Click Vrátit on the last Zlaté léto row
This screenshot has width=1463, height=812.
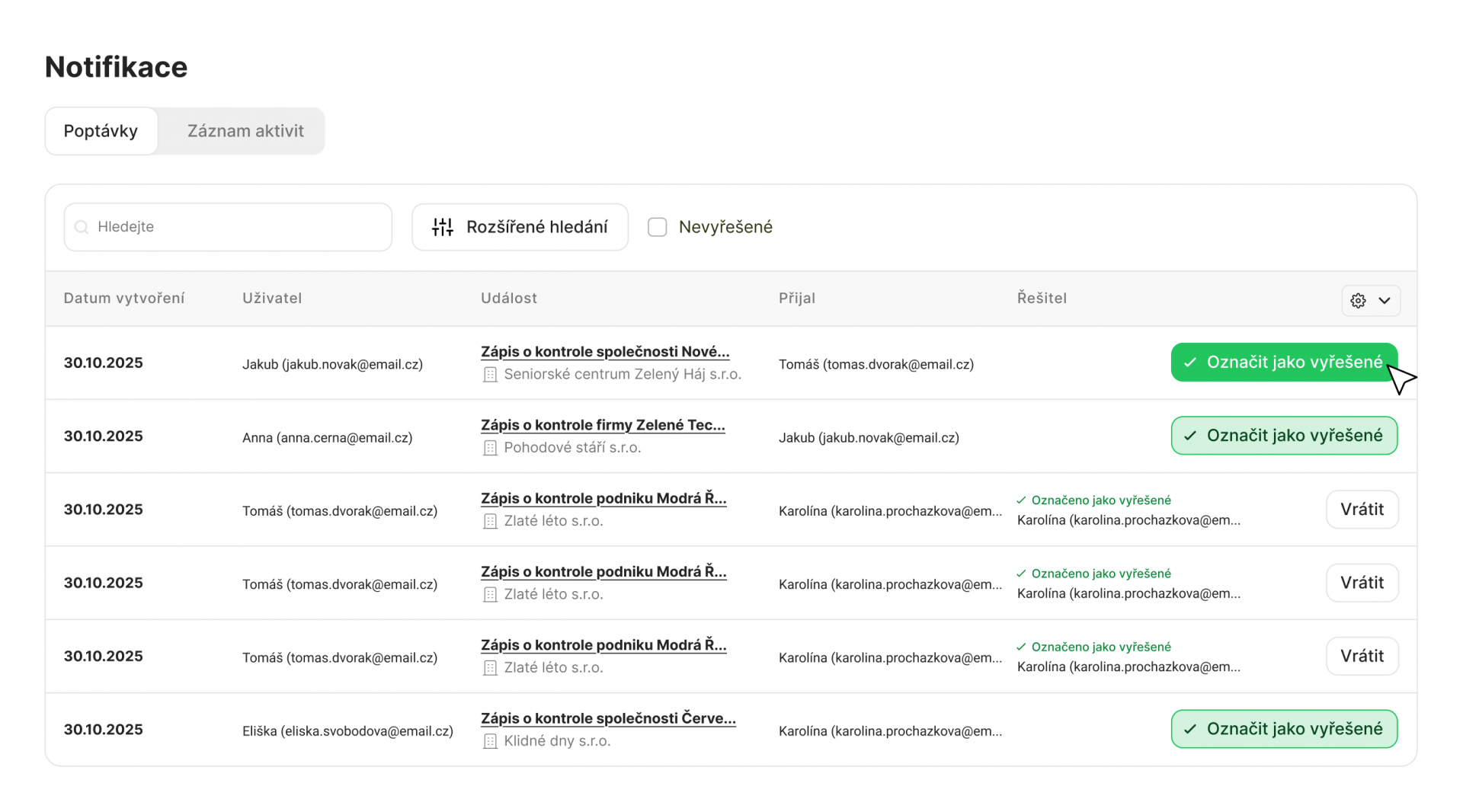pyautogui.click(x=1362, y=655)
